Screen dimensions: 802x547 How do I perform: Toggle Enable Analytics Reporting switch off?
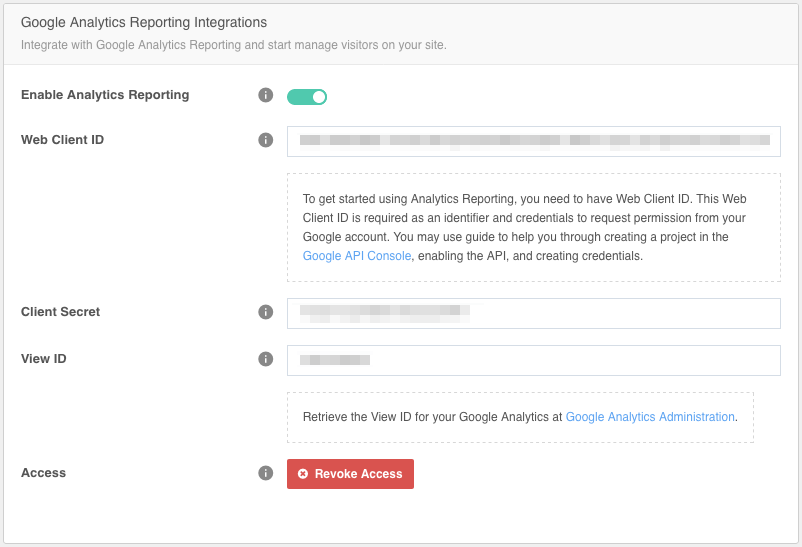pyautogui.click(x=307, y=97)
